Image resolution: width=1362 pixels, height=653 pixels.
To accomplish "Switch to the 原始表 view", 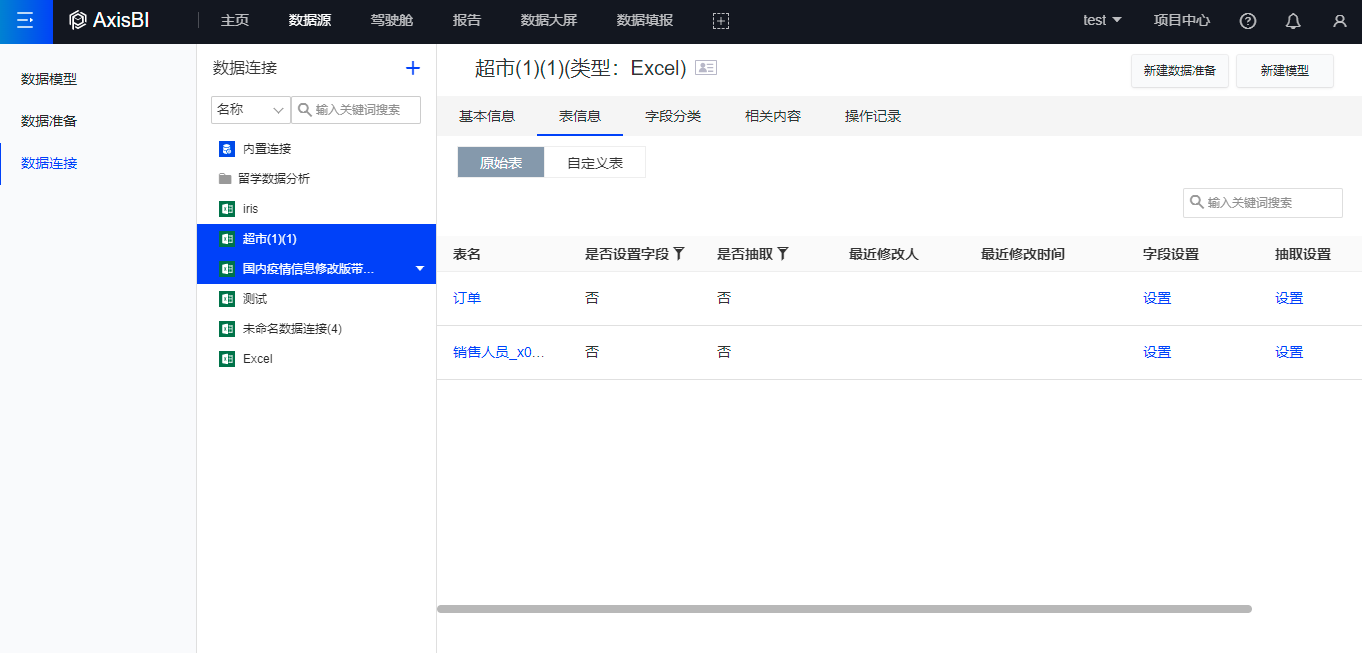I will coord(501,162).
